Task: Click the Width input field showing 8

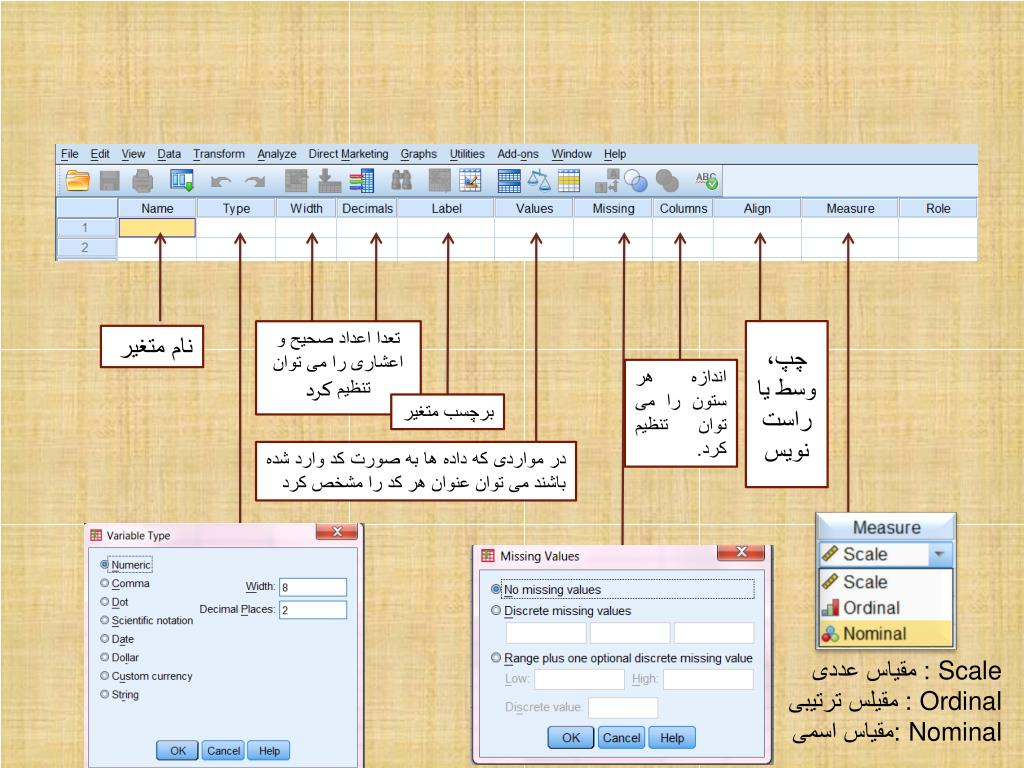Action: (313, 587)
